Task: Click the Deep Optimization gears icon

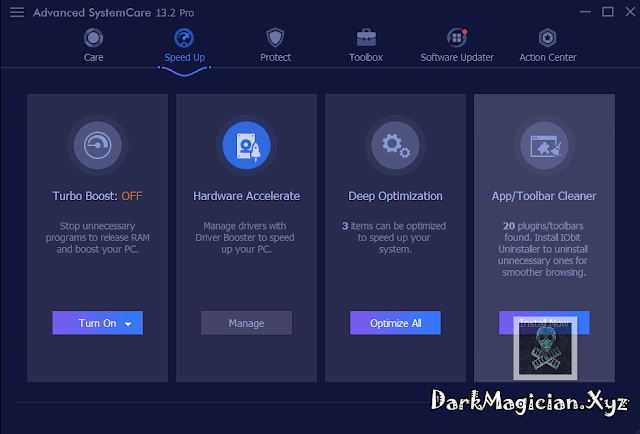Action: coord(396,145)
